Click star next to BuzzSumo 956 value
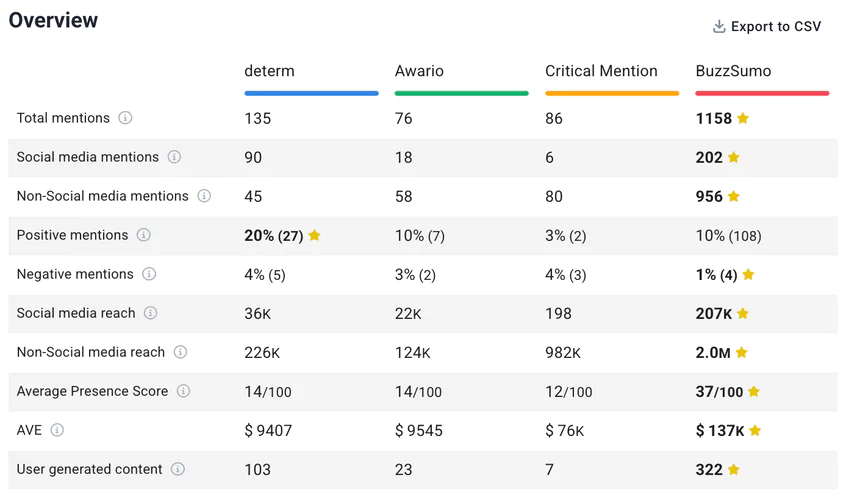 point(734,196)
